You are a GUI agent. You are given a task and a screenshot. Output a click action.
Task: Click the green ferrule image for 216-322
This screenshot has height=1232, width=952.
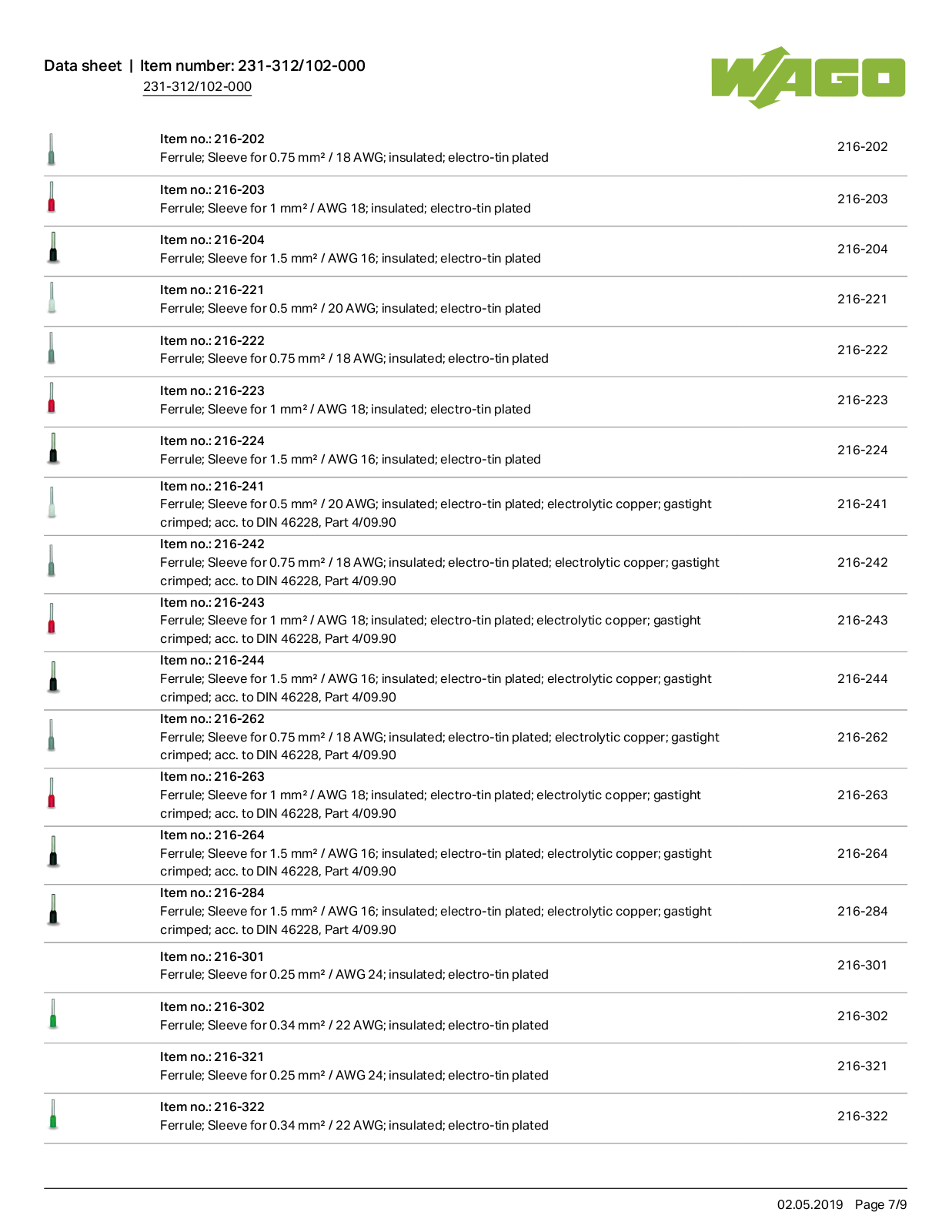(x=52, y=1114)
